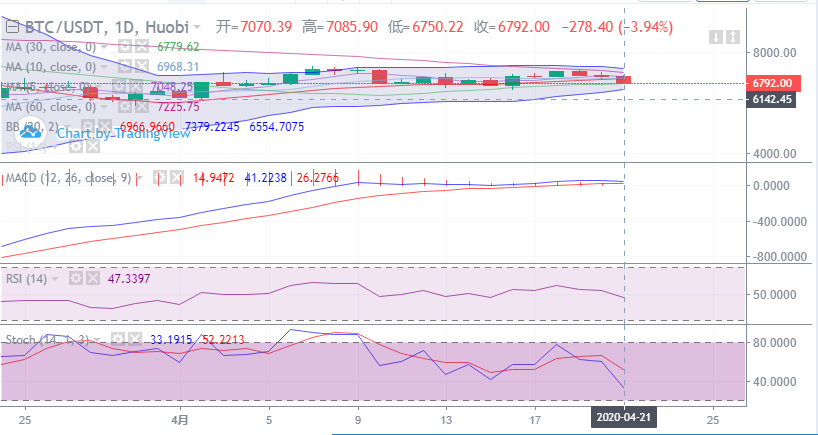Expand MA (60, close, 0) dropdown arrow
818x435 pixels.
pyautogui.click(x=104, y=107)
